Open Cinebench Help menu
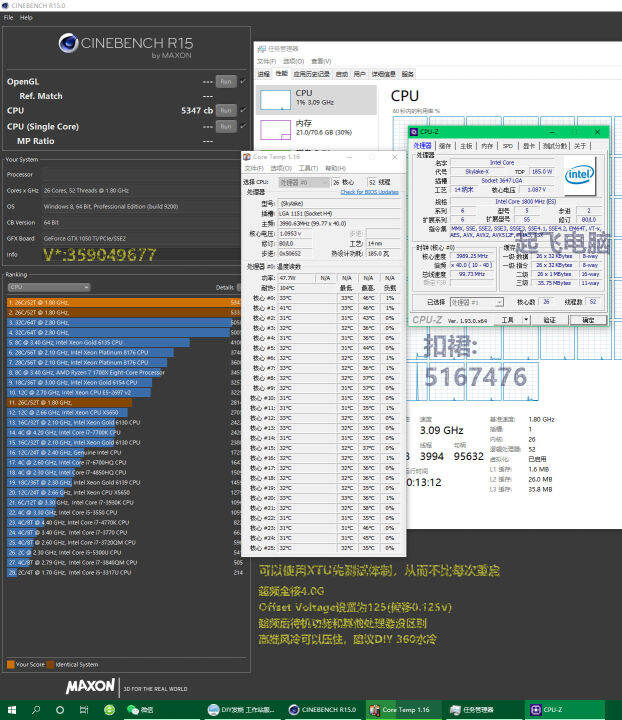 tap(26, 17)
